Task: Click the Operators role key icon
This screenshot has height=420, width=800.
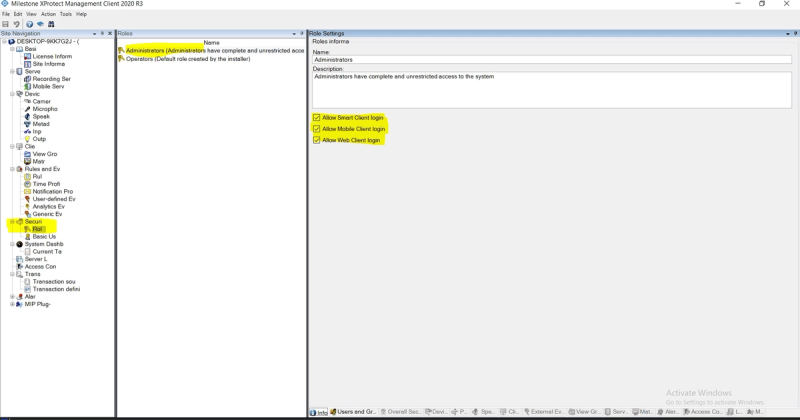Action: click(121, 59)
